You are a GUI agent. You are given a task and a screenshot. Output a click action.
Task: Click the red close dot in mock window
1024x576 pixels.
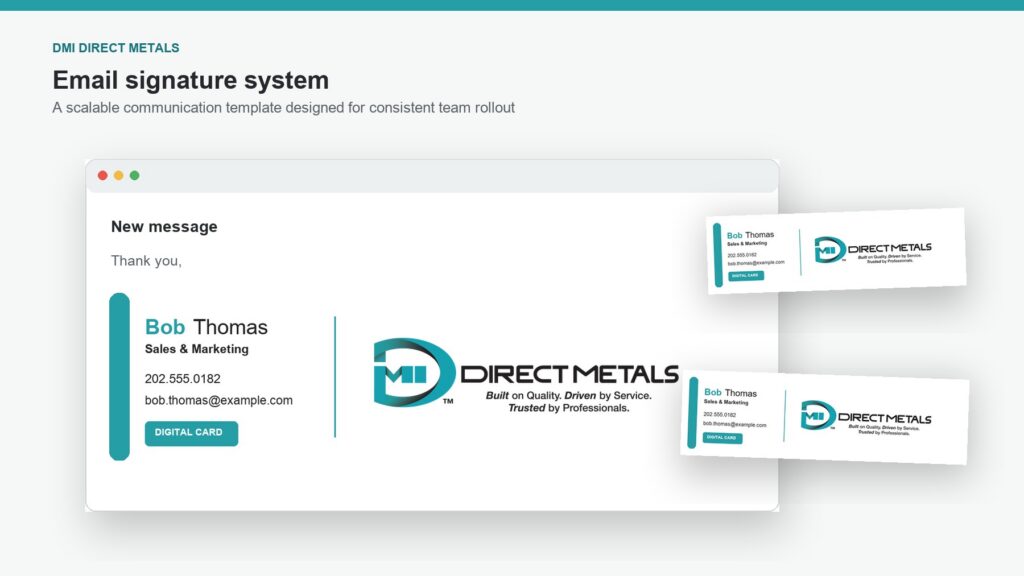pos(103,175)
